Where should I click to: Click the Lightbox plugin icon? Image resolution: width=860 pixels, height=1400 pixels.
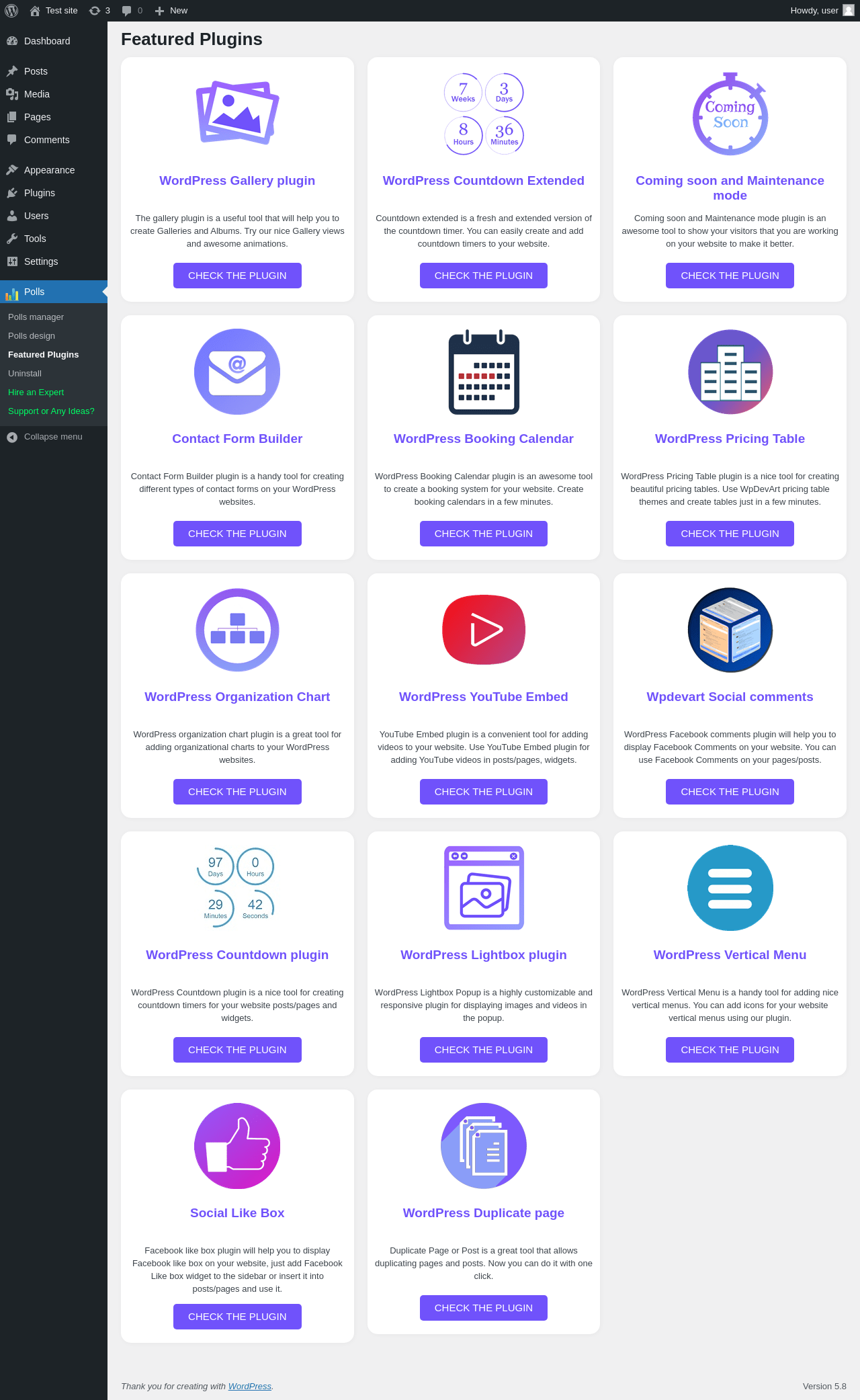tap(484, 888)
